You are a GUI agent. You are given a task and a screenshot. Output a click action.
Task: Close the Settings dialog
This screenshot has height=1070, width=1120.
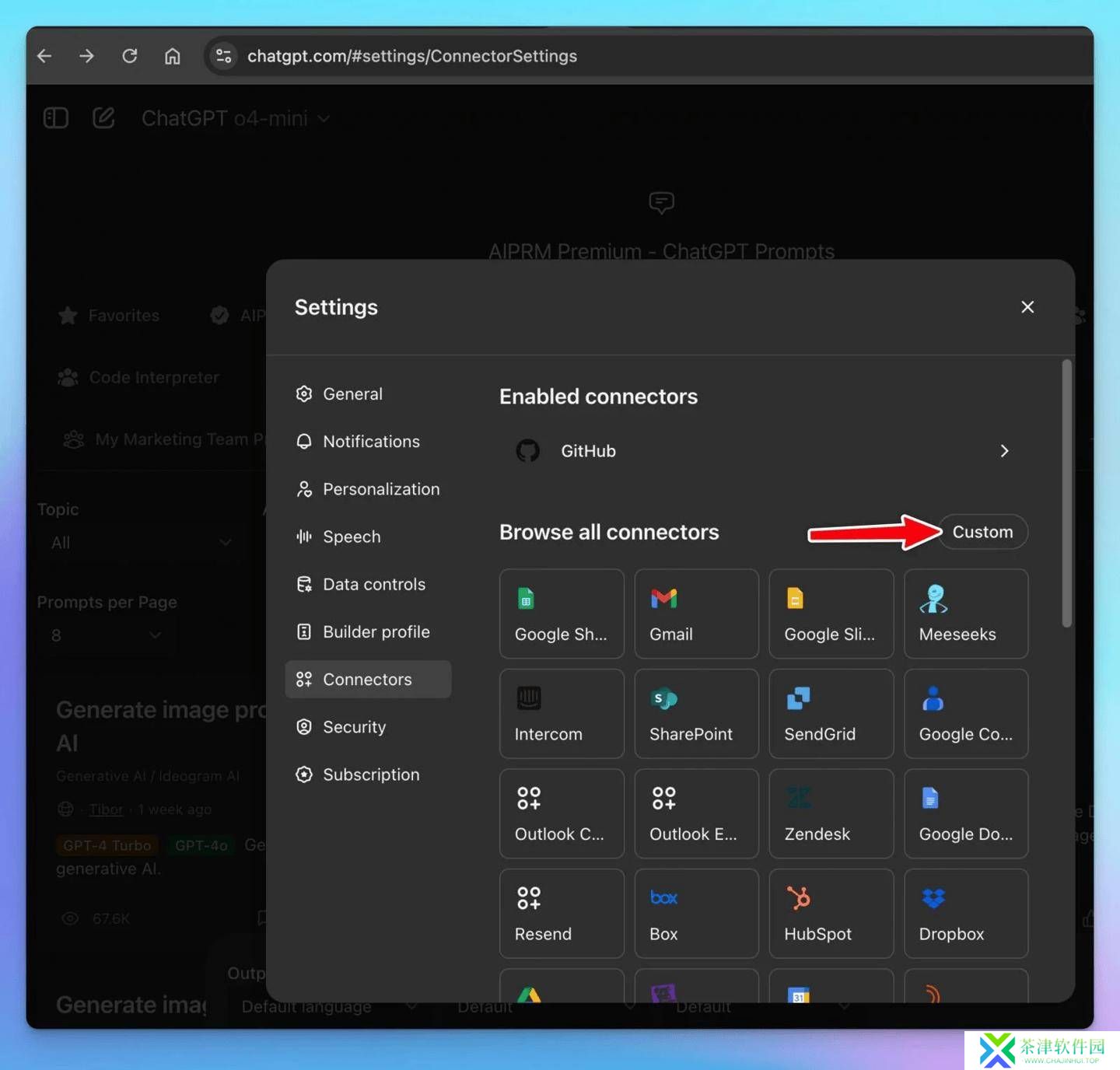(x=1027, y=307)
